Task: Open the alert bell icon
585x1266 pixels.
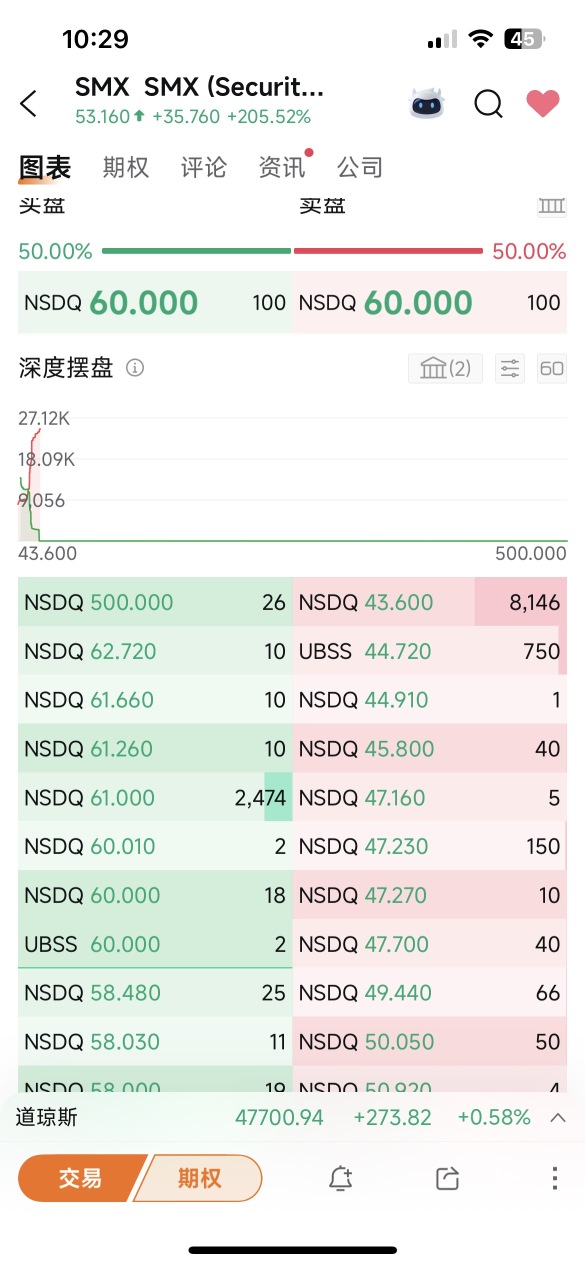Action: 340,1178
